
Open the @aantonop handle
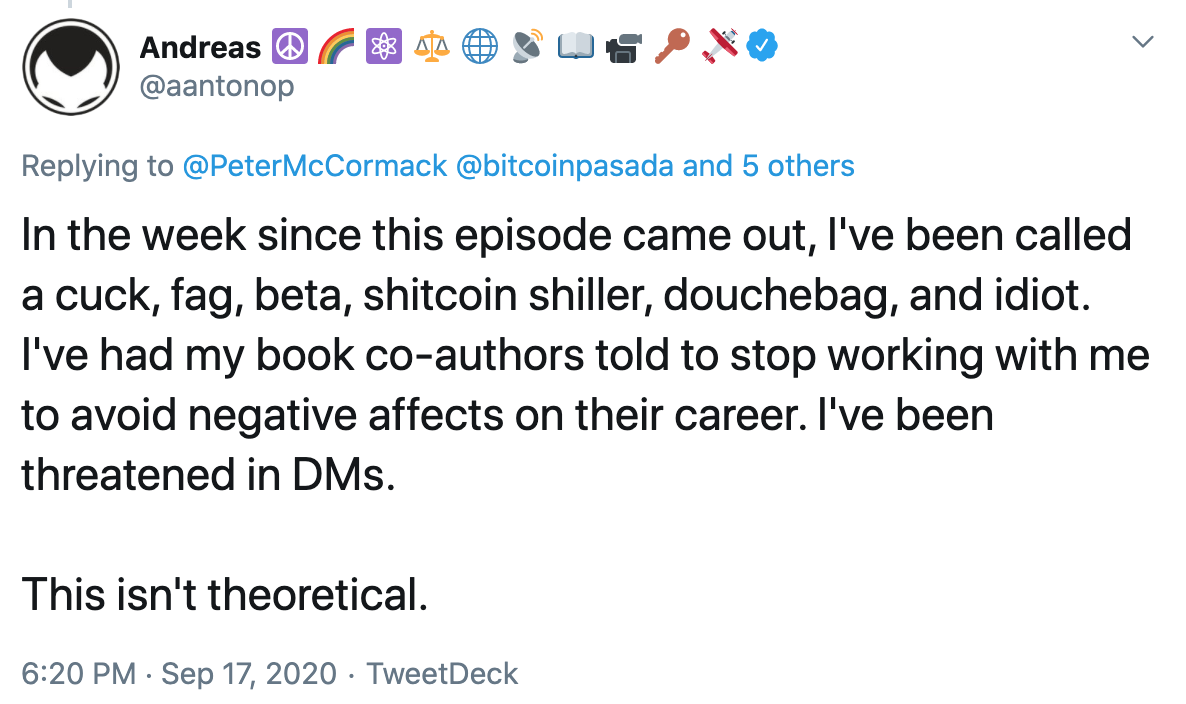217,86
